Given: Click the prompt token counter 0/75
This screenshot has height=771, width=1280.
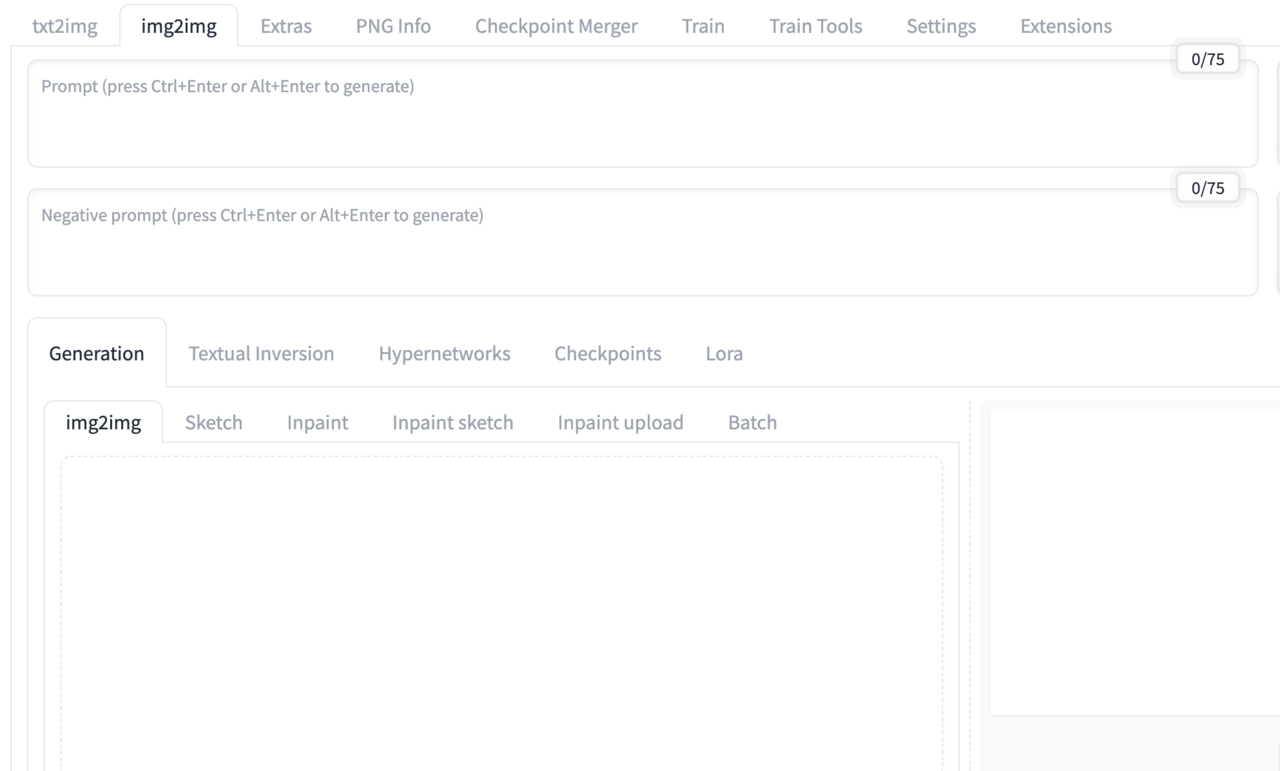Looking at the screenshot, I should 1210,59.
